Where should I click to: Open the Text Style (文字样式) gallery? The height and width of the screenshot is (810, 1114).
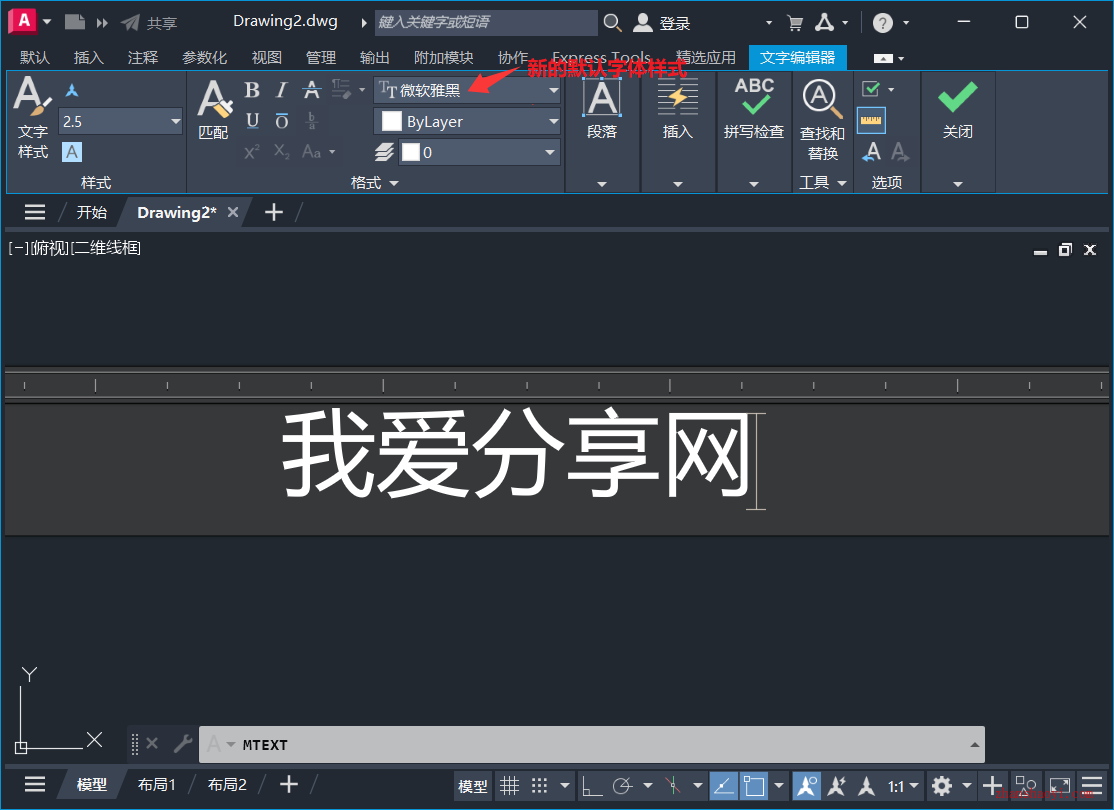coord(33,118)
